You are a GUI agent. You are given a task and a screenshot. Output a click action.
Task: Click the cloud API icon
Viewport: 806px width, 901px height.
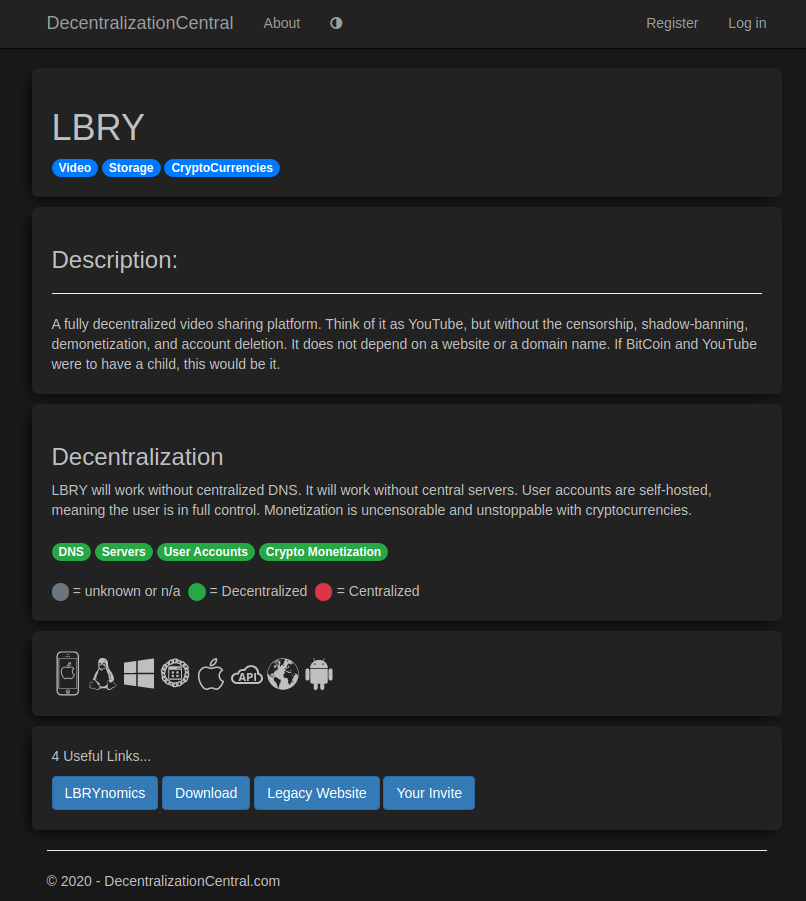pyautogui.click(x=247, y=675)
